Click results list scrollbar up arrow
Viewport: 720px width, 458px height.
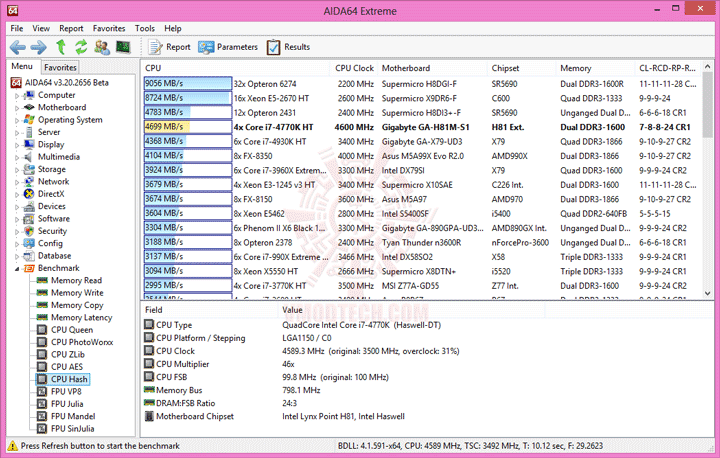point(707,67)
